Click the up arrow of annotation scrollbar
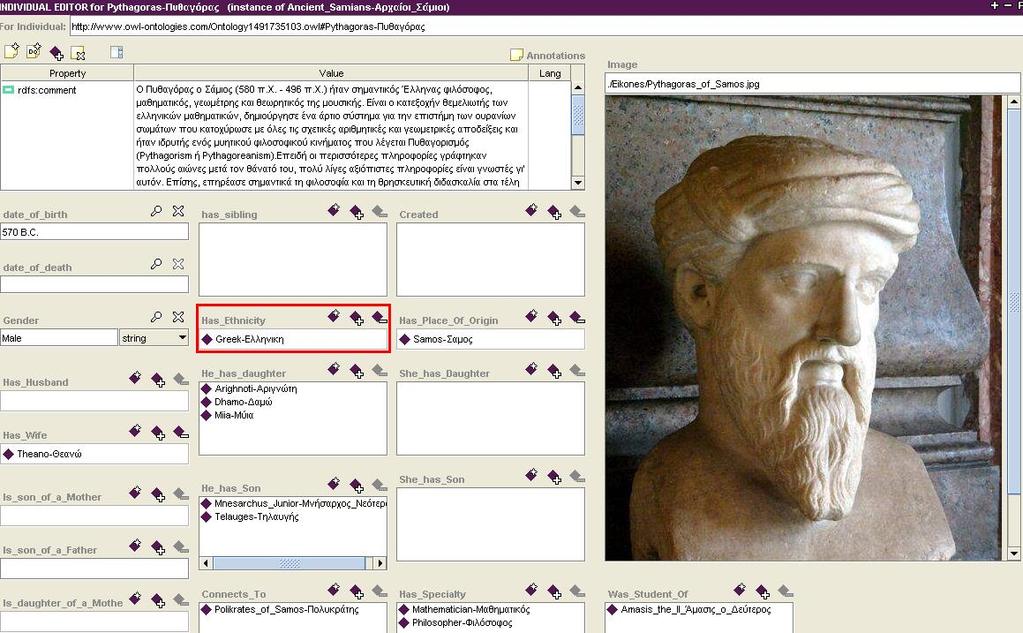The width and height of the screenshot is (1023, 633). click(578, 87)
